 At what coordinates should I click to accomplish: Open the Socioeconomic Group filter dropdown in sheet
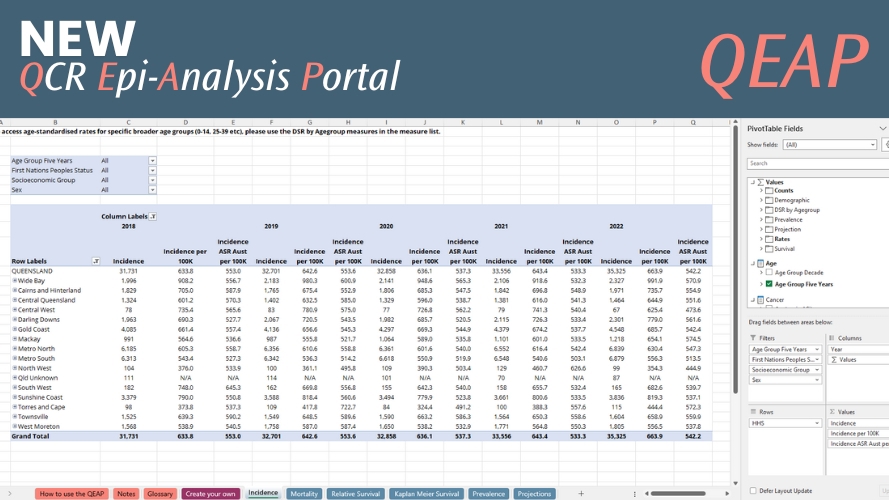tap(153, 180)
